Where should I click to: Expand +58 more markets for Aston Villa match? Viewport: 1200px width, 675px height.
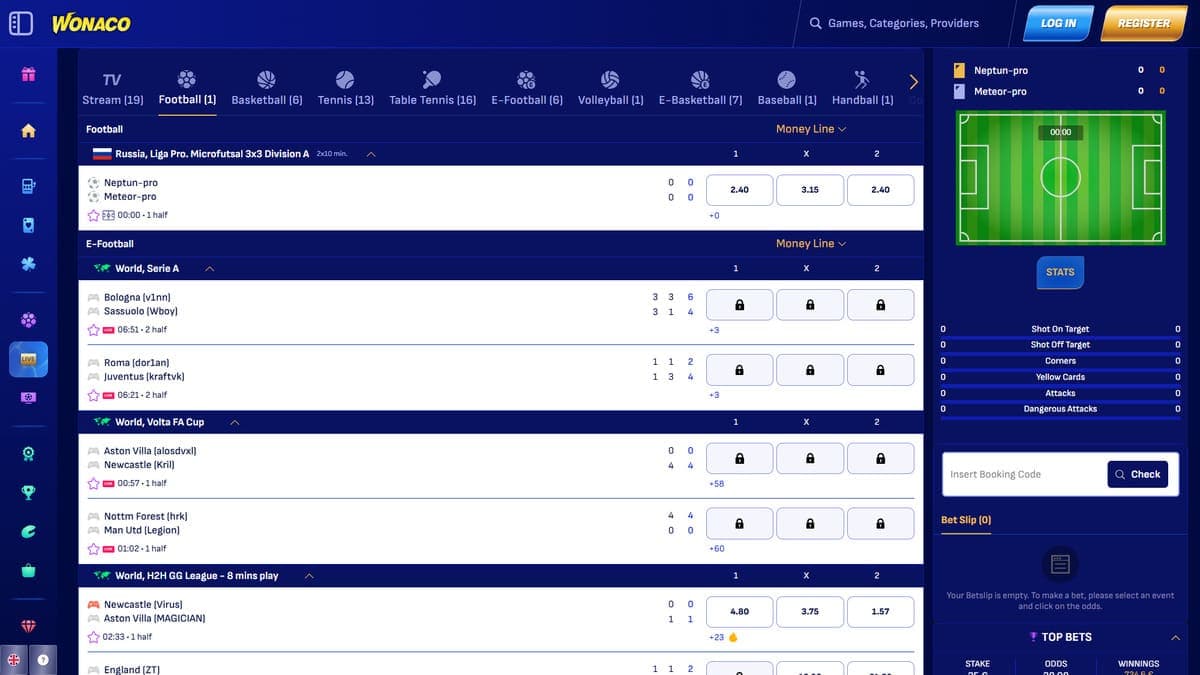coord(716,484)
